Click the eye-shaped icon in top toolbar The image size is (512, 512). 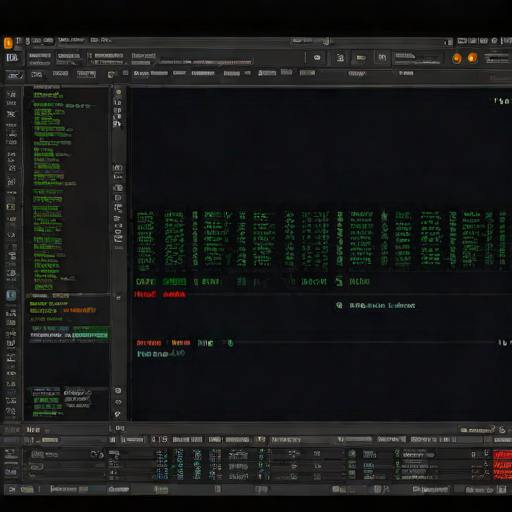click(x=317, y=58)
